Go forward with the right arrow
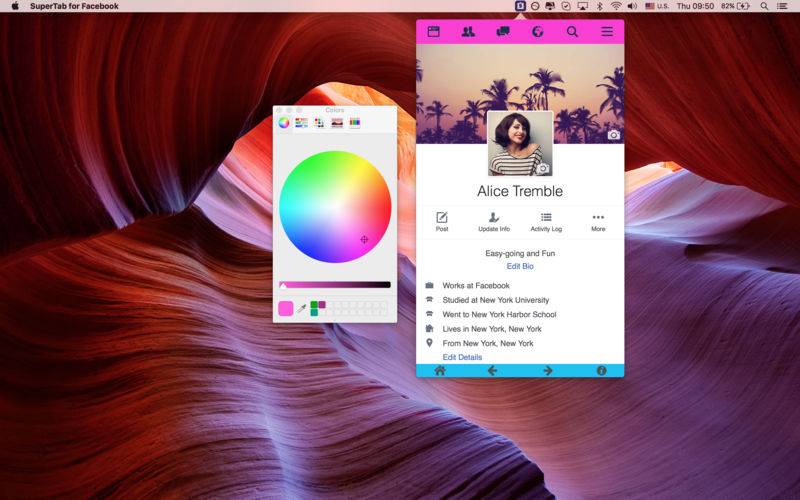 (x=548, y=370)
